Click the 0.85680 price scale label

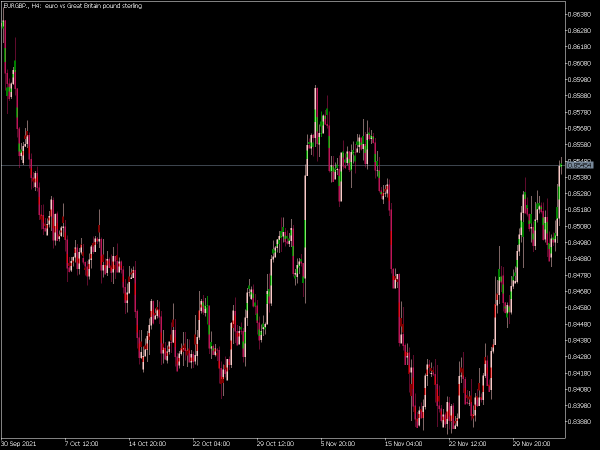(579, 128)
